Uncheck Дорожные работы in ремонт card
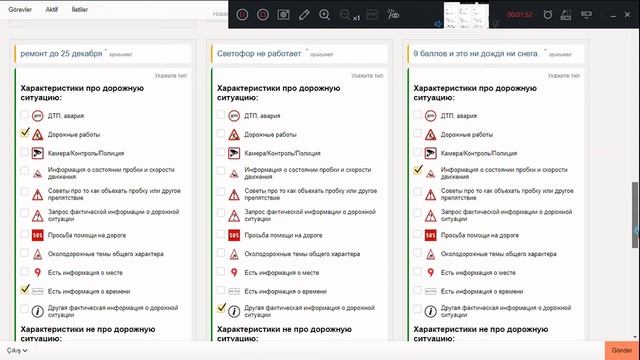The image size is (640, 360). click(x=24, y=133)
